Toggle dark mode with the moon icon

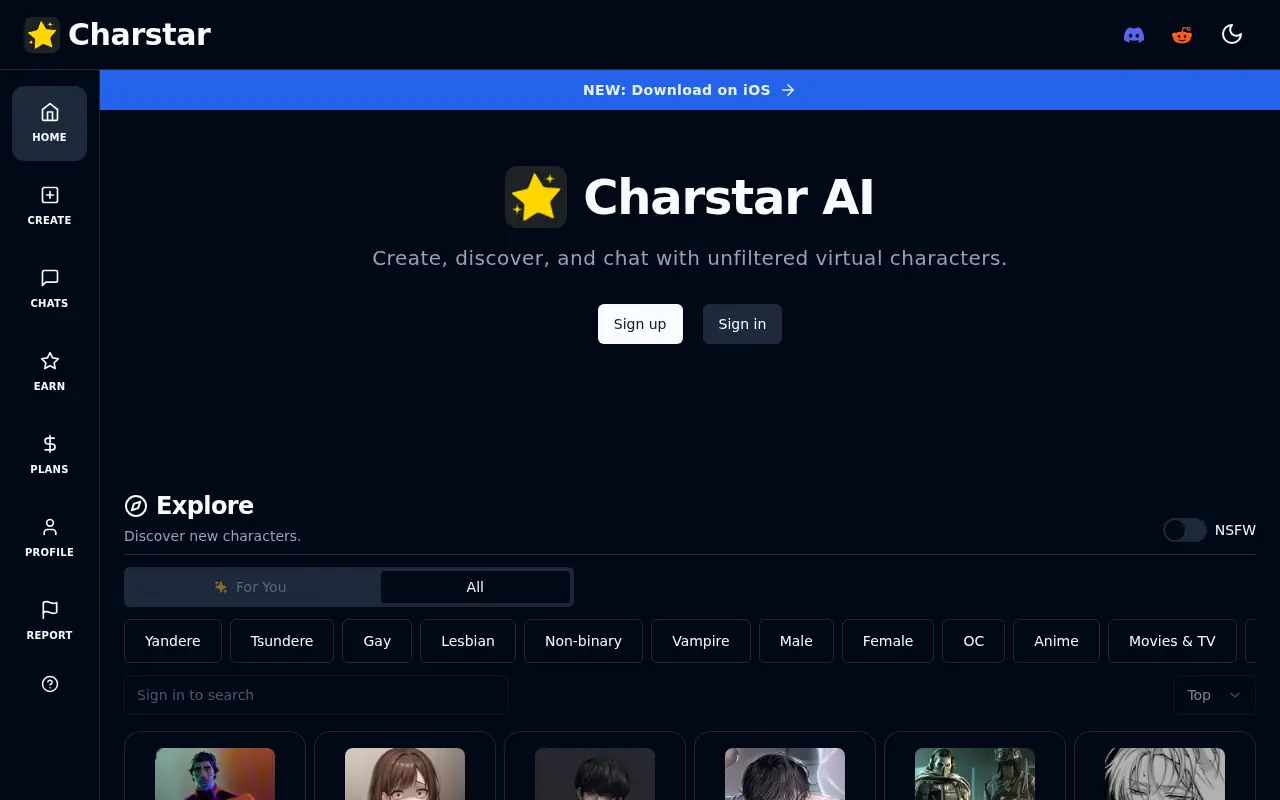pyautogui.click(x=1232, y=34)
